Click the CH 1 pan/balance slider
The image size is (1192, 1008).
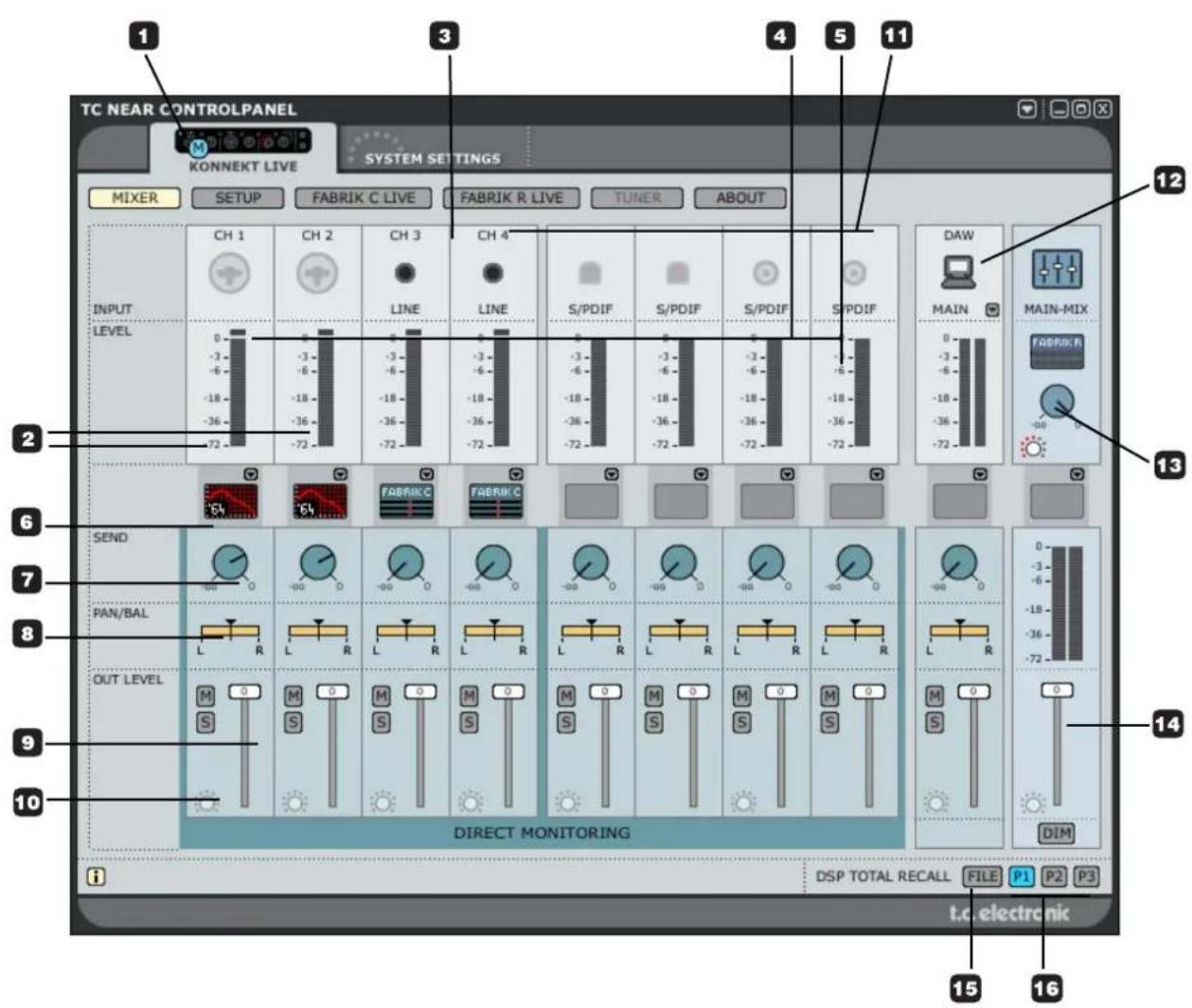coord(230,630)
